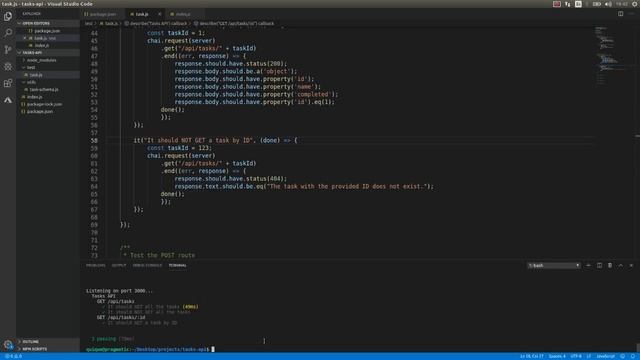The image size is (640, 360).
Task: Select the Terminal panel tab
Action: 178,265
